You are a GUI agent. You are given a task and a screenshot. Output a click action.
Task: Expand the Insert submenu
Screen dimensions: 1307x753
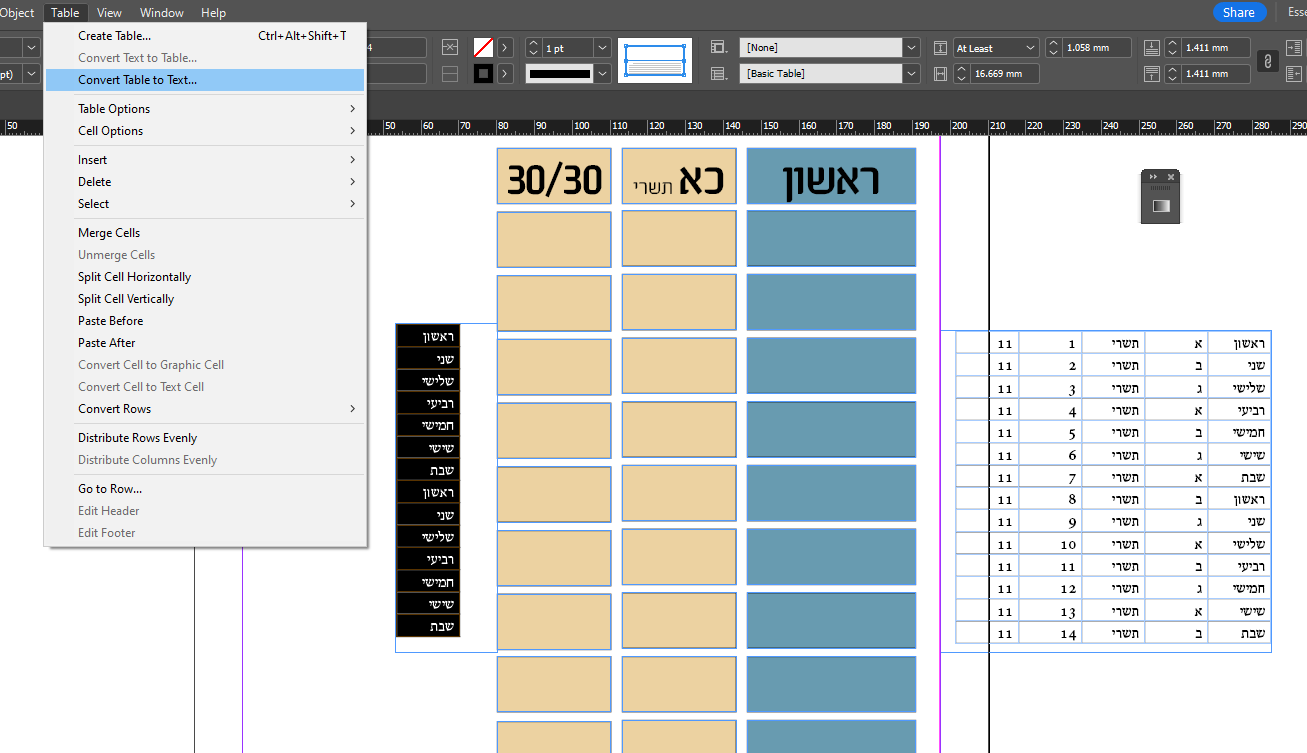[x=205, y=160]
